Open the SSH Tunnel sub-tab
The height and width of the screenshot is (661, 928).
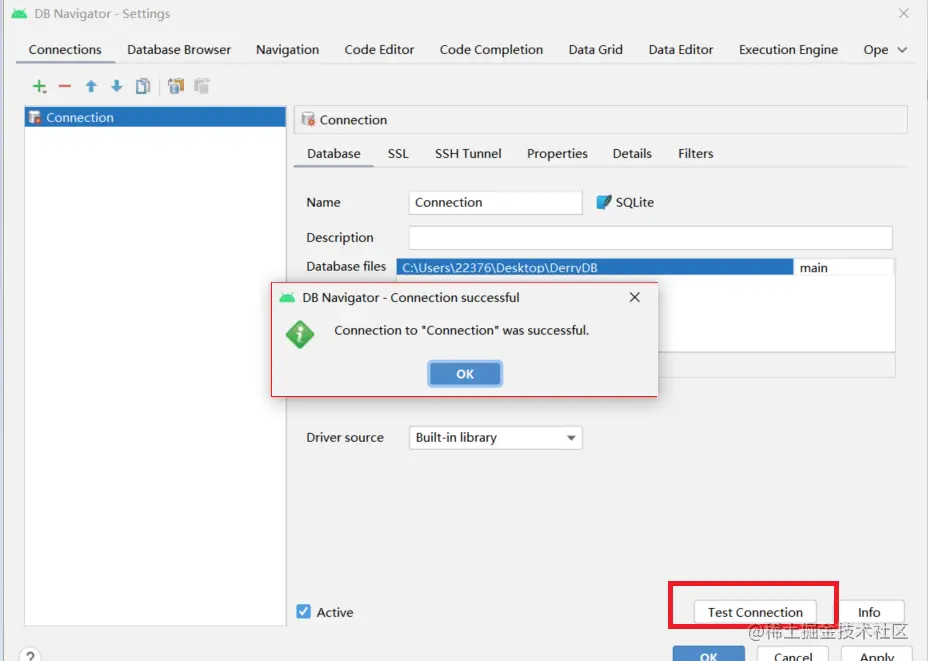[x=468, y=154]
